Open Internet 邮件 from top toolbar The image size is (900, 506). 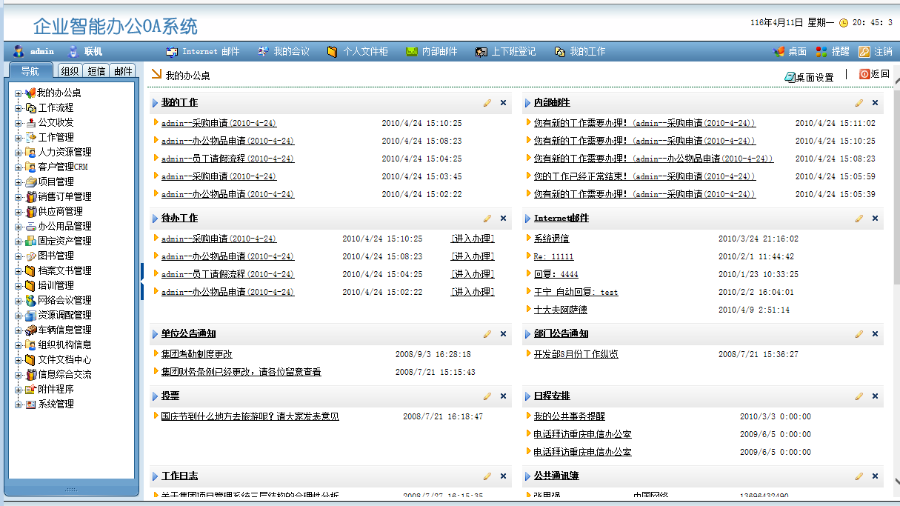pyautogui.click(x=203, y=51)
